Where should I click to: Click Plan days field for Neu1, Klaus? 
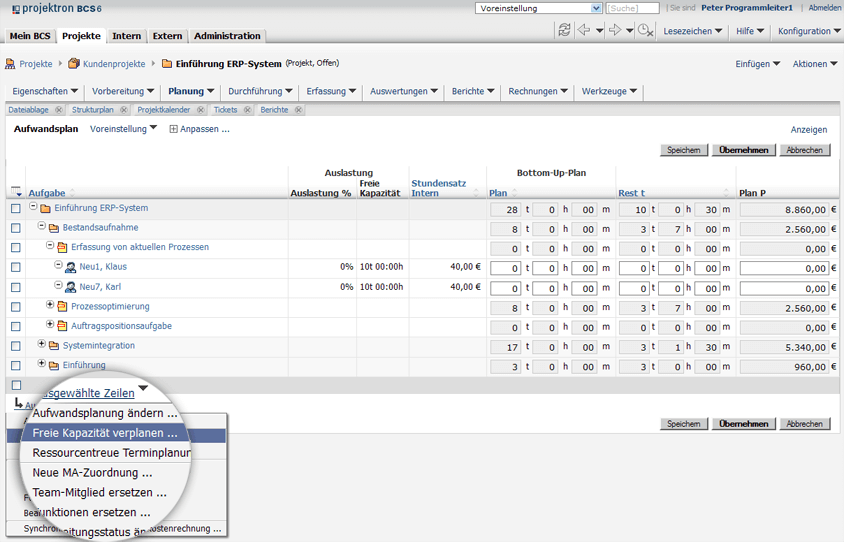[x=505, y=268]
